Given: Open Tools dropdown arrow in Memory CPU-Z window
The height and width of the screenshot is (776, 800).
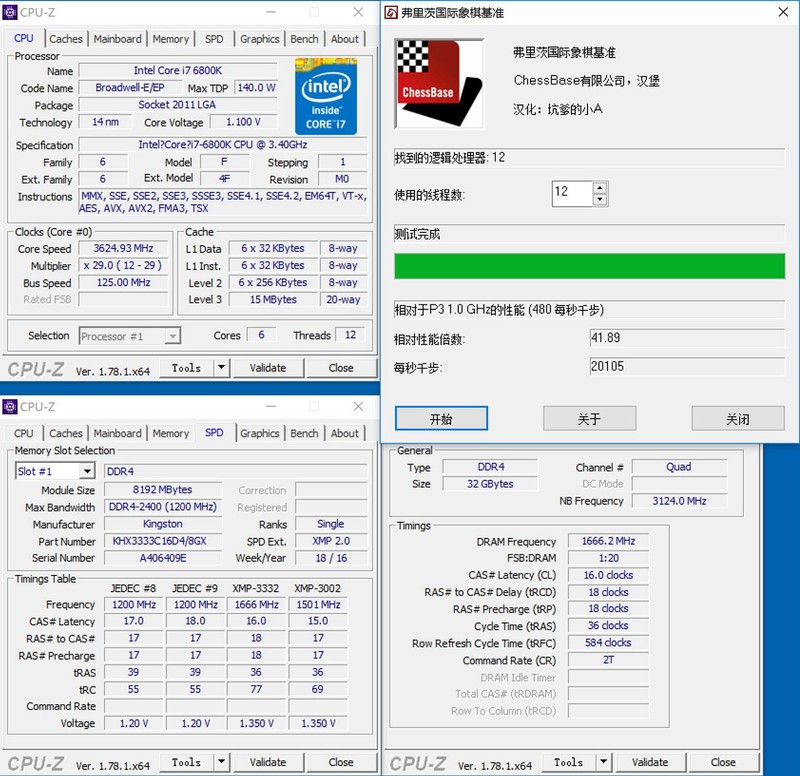Looking at the screenshot, I should pos(604,762).
